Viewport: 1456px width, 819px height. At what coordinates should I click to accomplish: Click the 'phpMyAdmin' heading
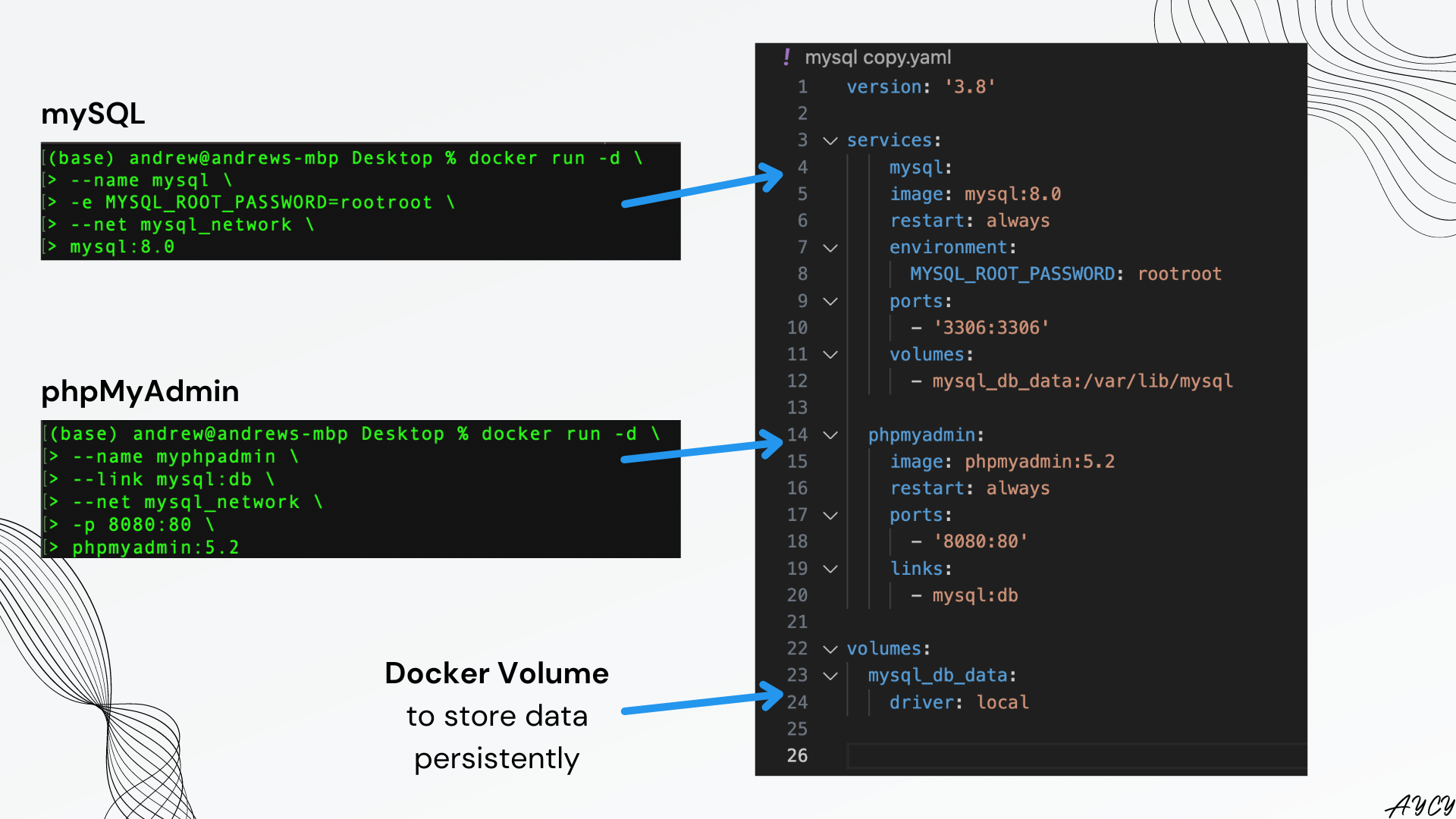click(x=140, y=392)
